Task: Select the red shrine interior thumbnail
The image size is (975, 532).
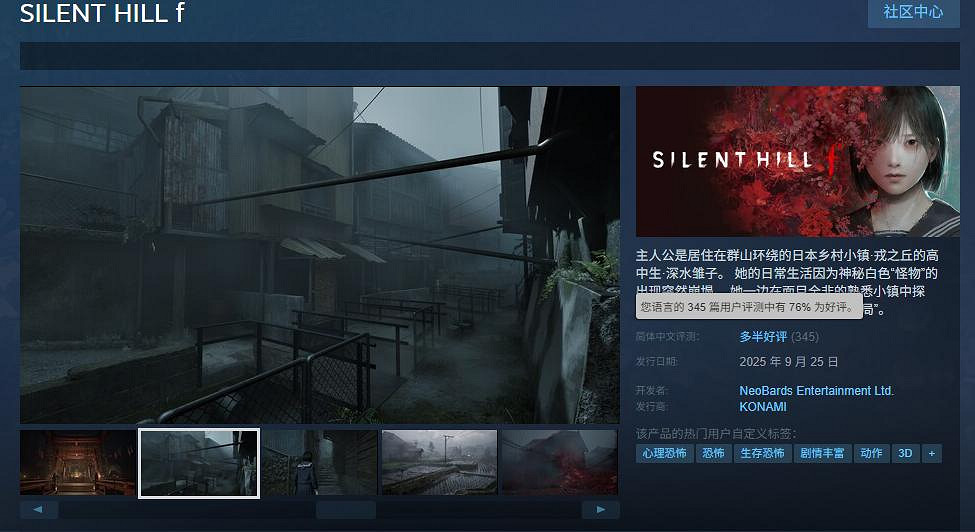Action: (78, 462)
